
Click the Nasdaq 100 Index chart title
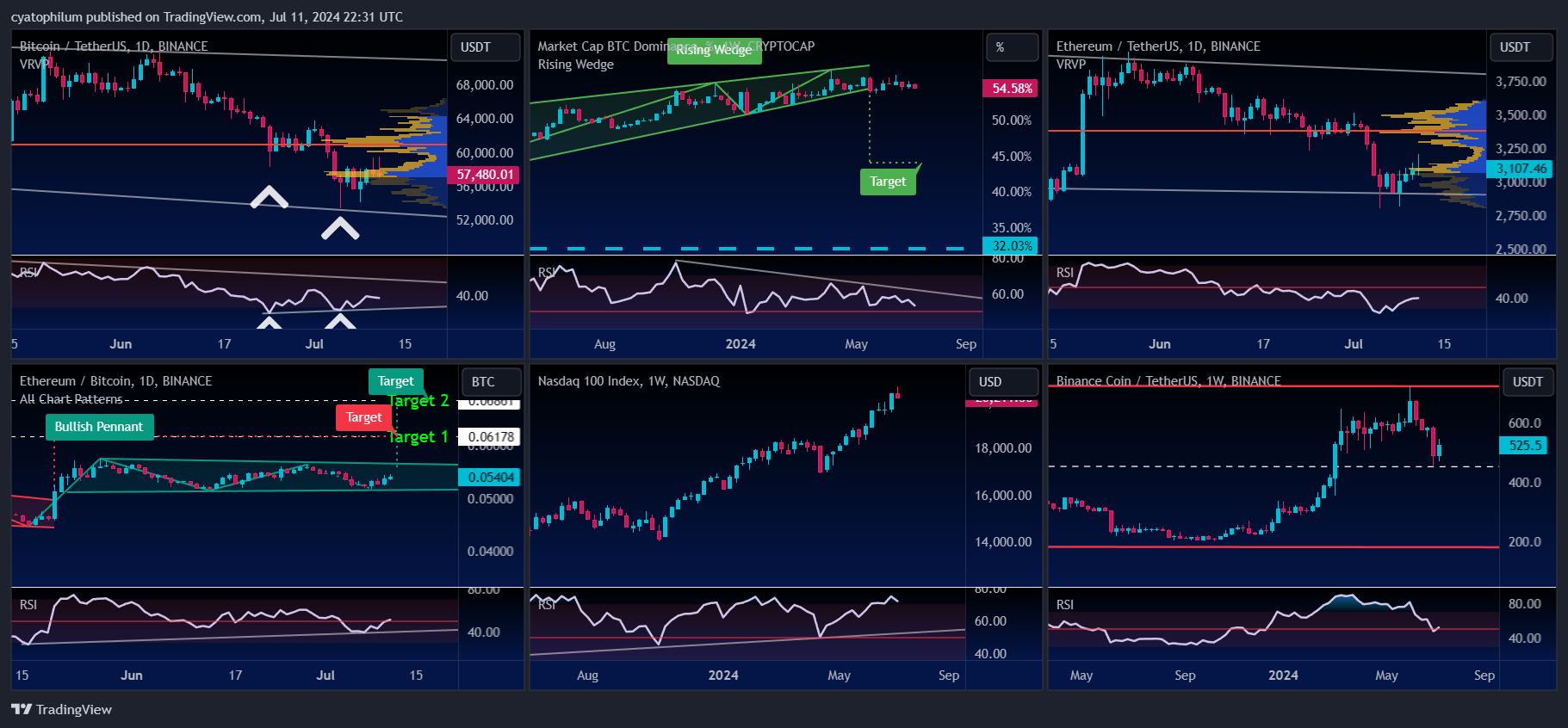point(629,381)
